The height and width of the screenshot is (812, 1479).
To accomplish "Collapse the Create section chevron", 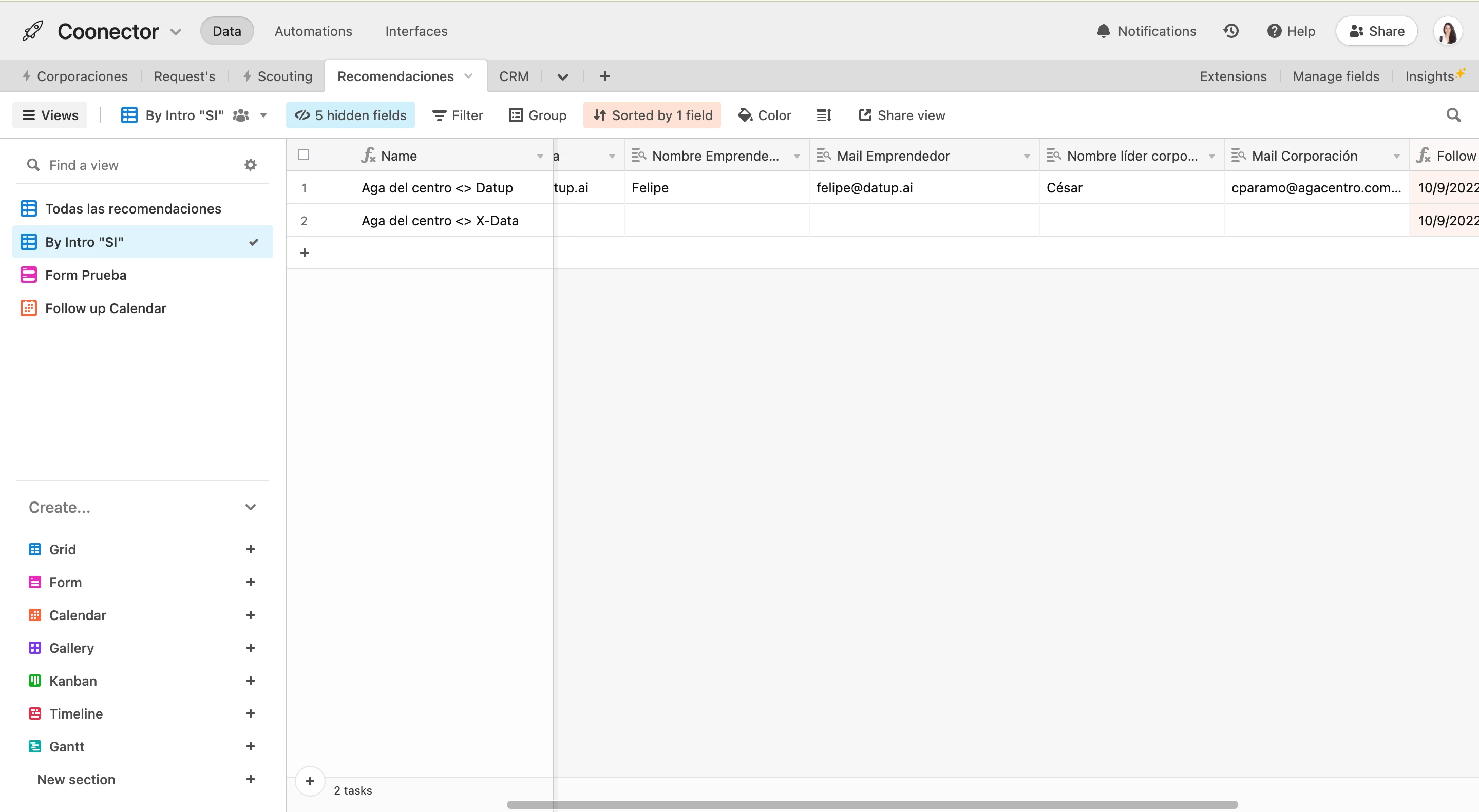I will click(250, 507).
